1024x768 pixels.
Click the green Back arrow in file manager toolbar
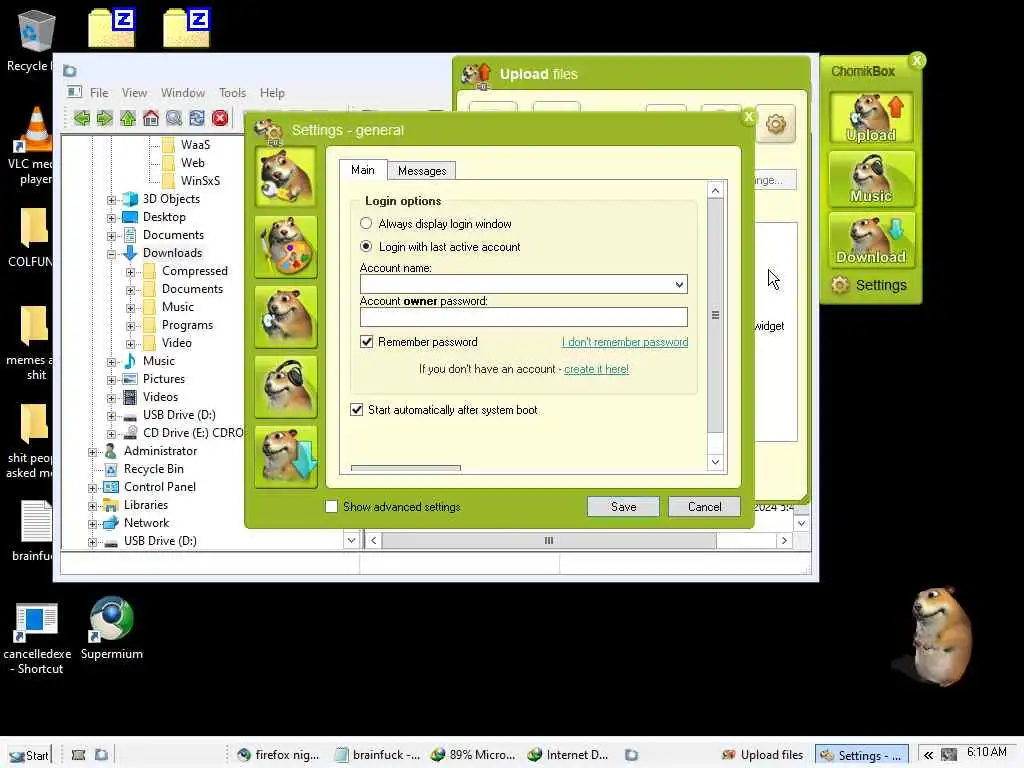tap(82, 118)
